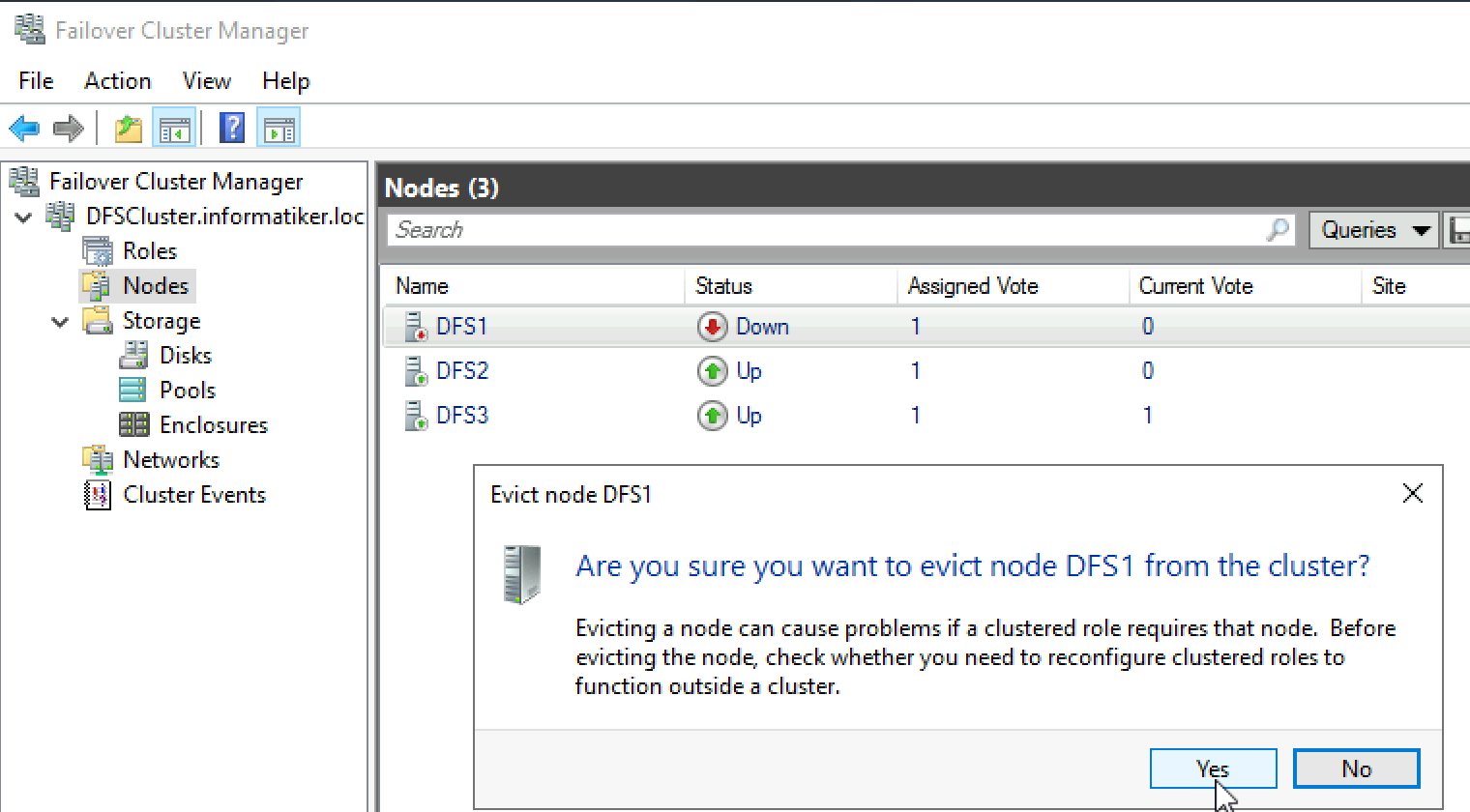The height and width of the screenshot is (812, 1470).
Task: Open the Action menu
Action: point(117,80)
